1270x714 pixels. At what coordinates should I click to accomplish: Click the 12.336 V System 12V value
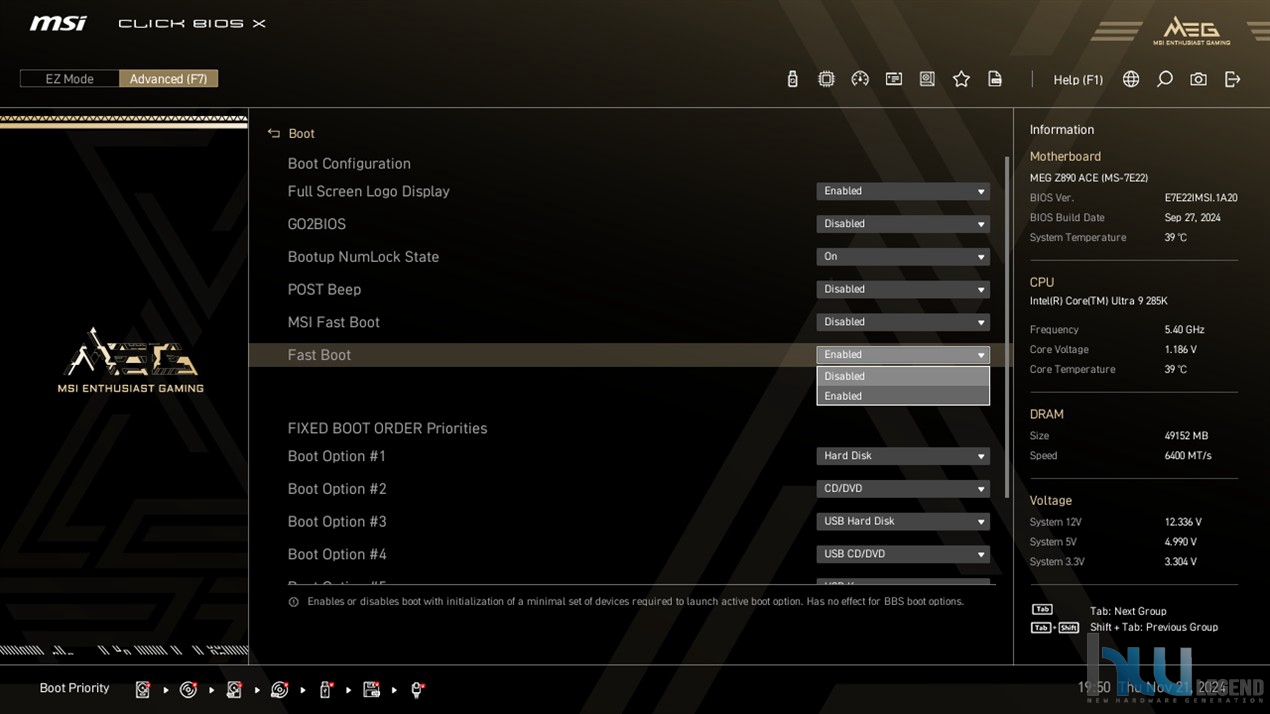click(1183, 522)
